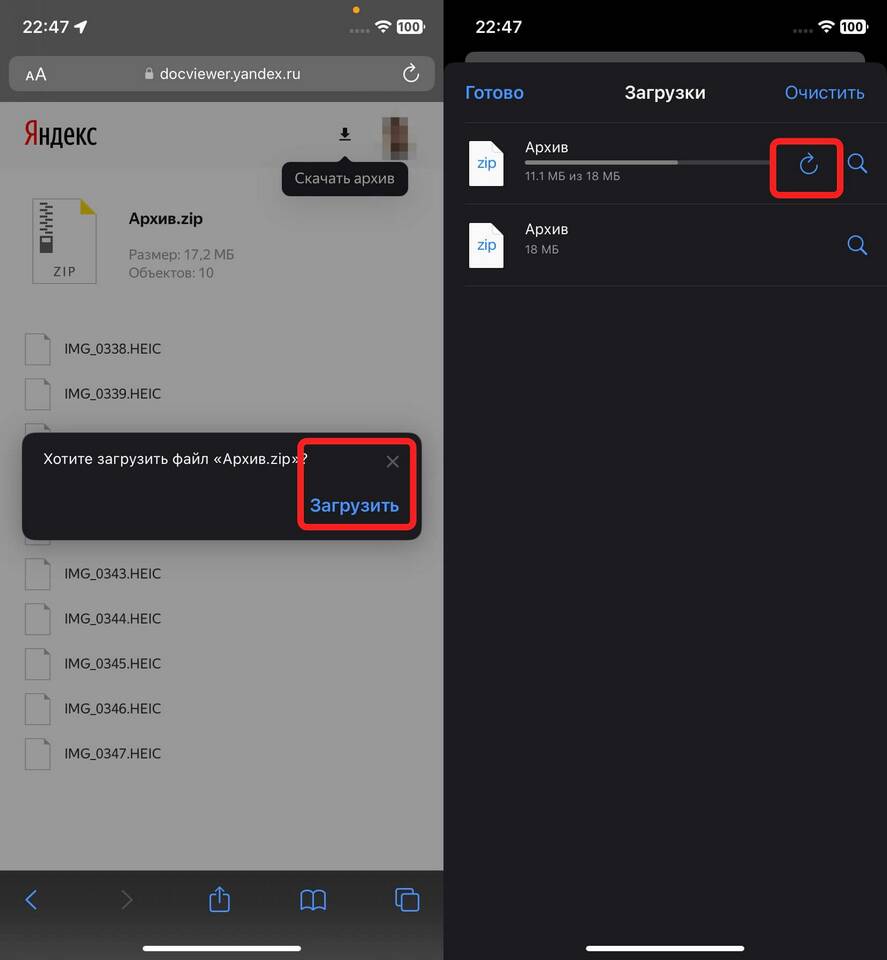Resume the paused Архив download
Screen dimensions: 887x960
click(x=808, y=164)
